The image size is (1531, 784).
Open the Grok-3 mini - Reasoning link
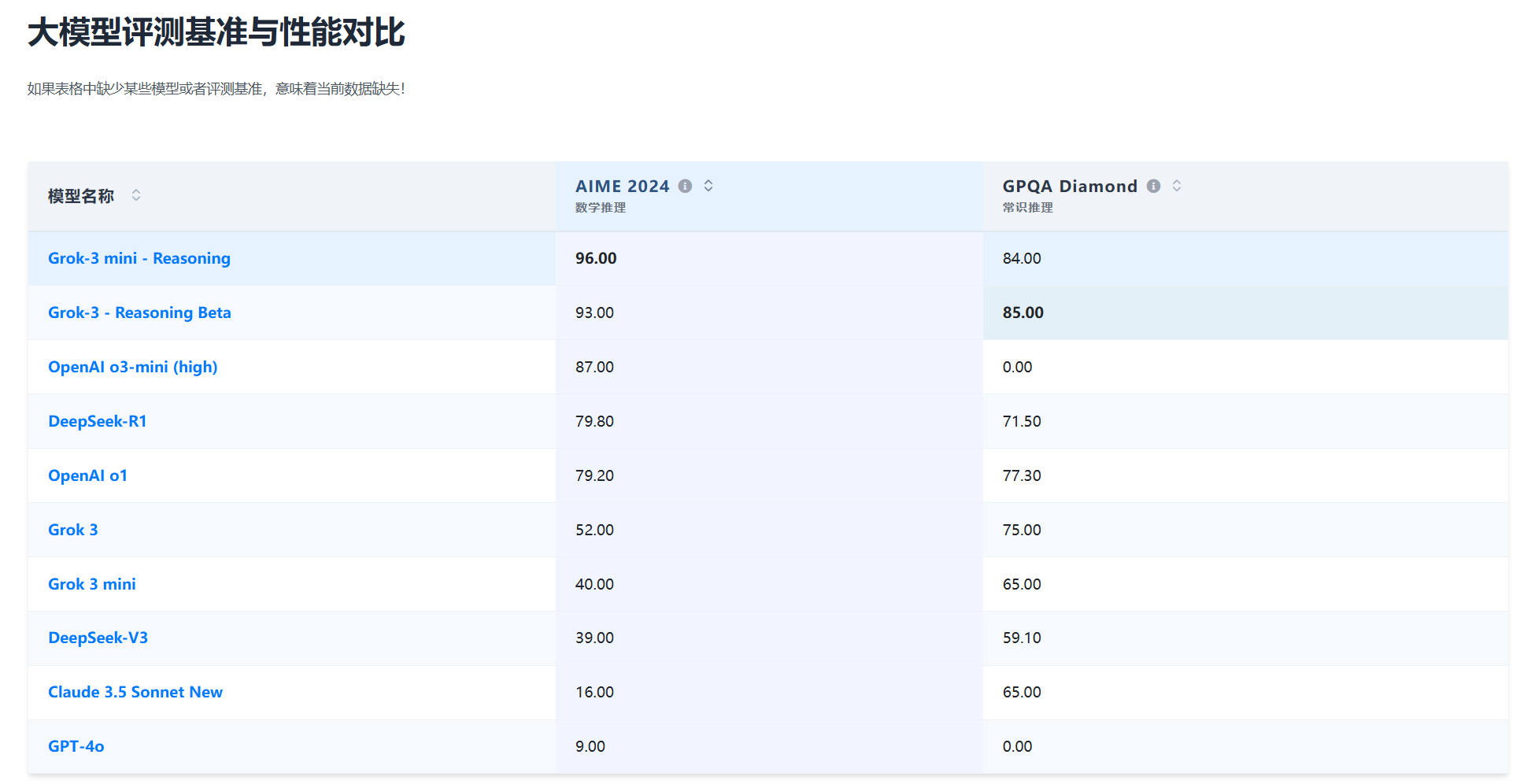point(139,258)
